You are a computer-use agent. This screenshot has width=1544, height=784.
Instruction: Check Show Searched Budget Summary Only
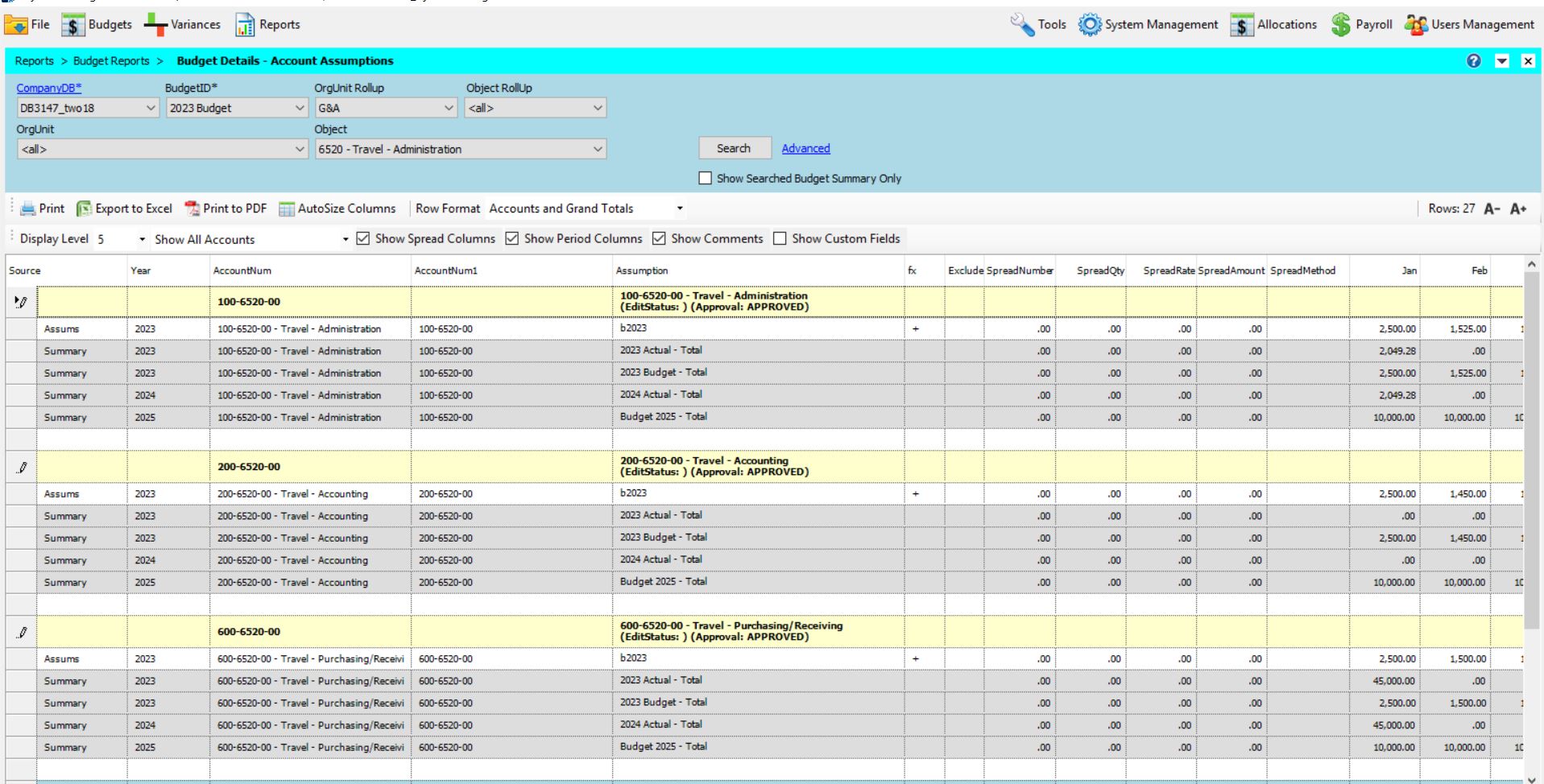pos(706,179)
